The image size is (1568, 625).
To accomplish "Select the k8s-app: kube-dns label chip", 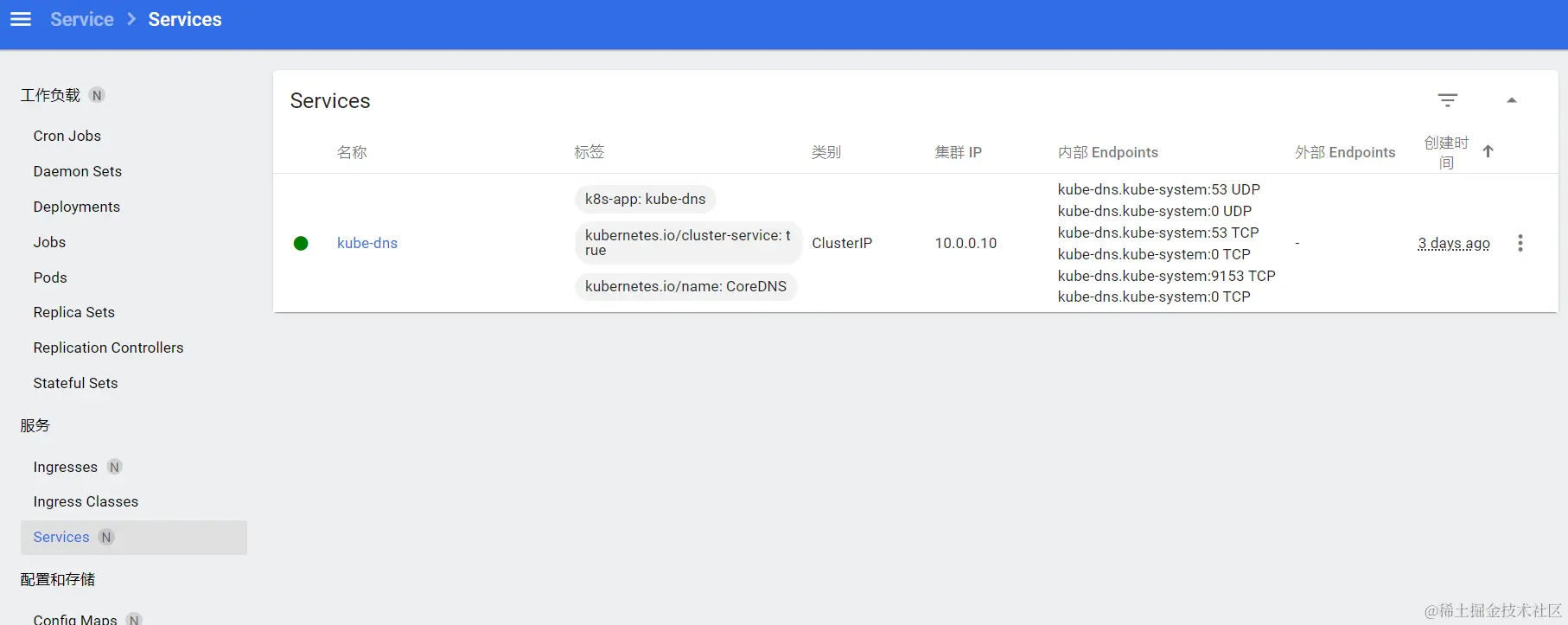I will 646,199.
